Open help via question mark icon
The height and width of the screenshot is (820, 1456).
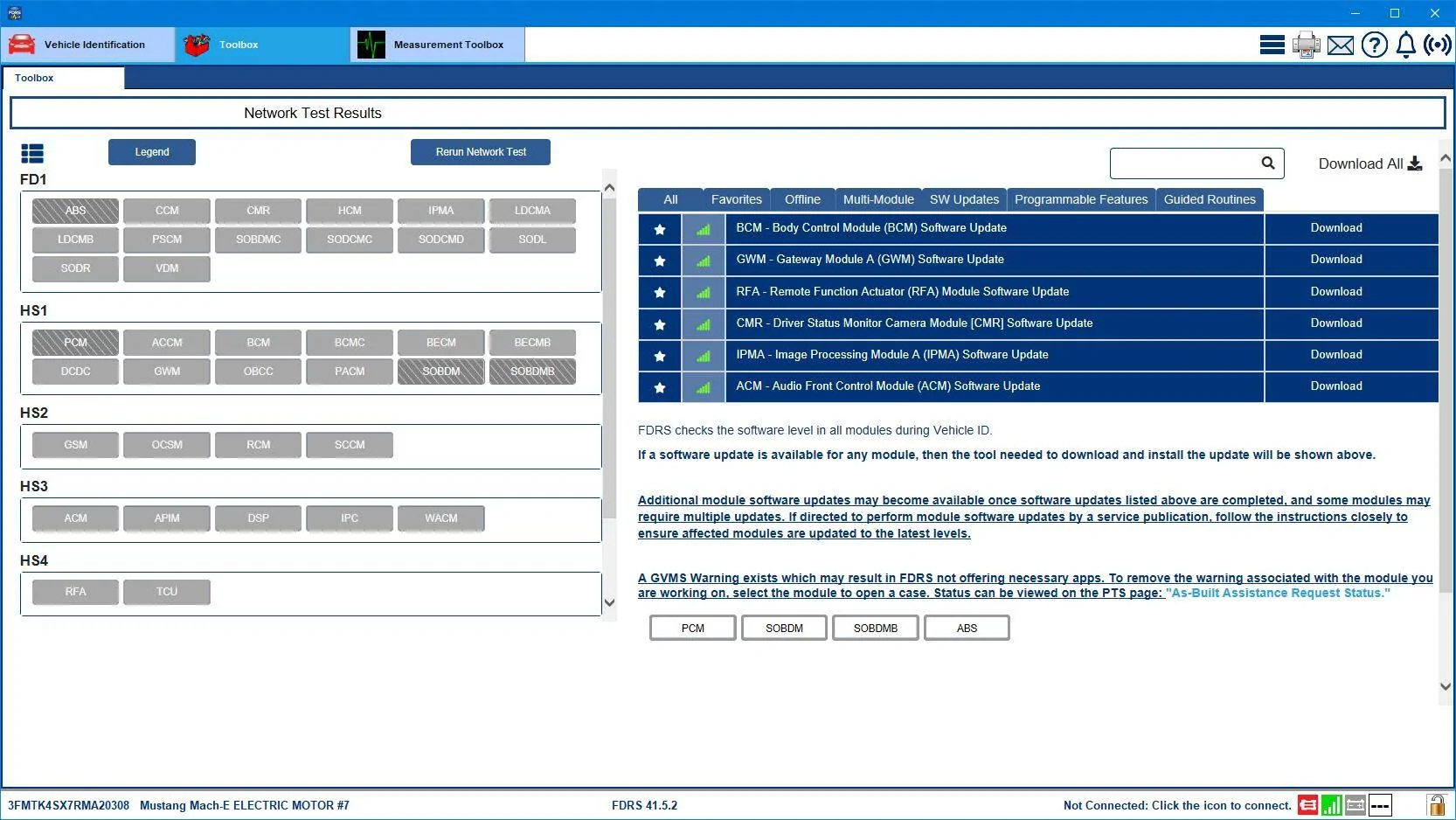(1374, 45)
